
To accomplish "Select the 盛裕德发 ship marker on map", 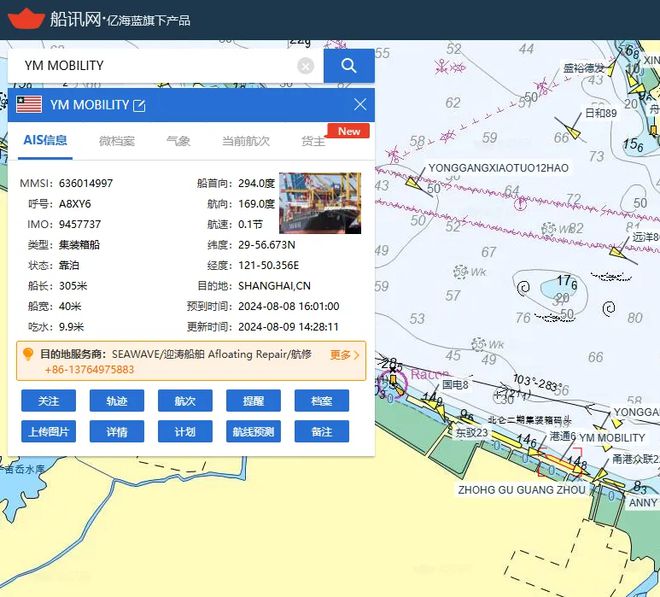I will [610, 69].
